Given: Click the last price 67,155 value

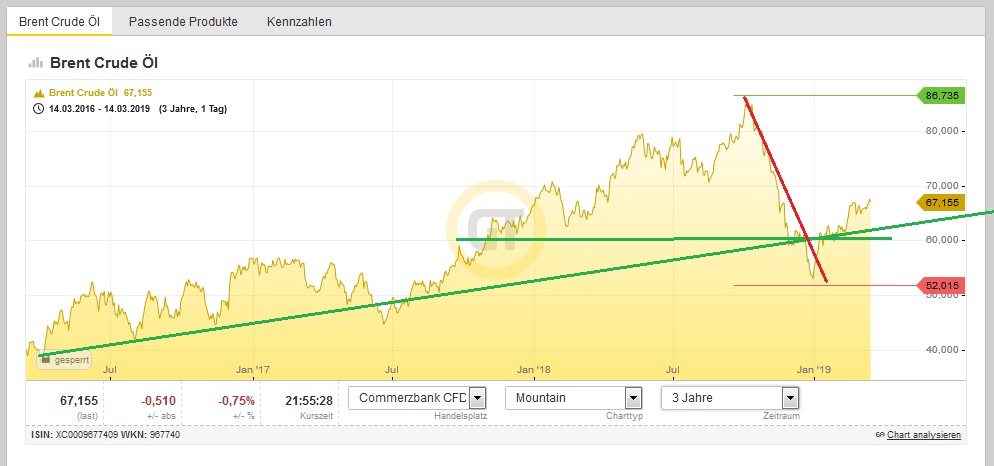Looking at the screenshot, I should [79, 401].
